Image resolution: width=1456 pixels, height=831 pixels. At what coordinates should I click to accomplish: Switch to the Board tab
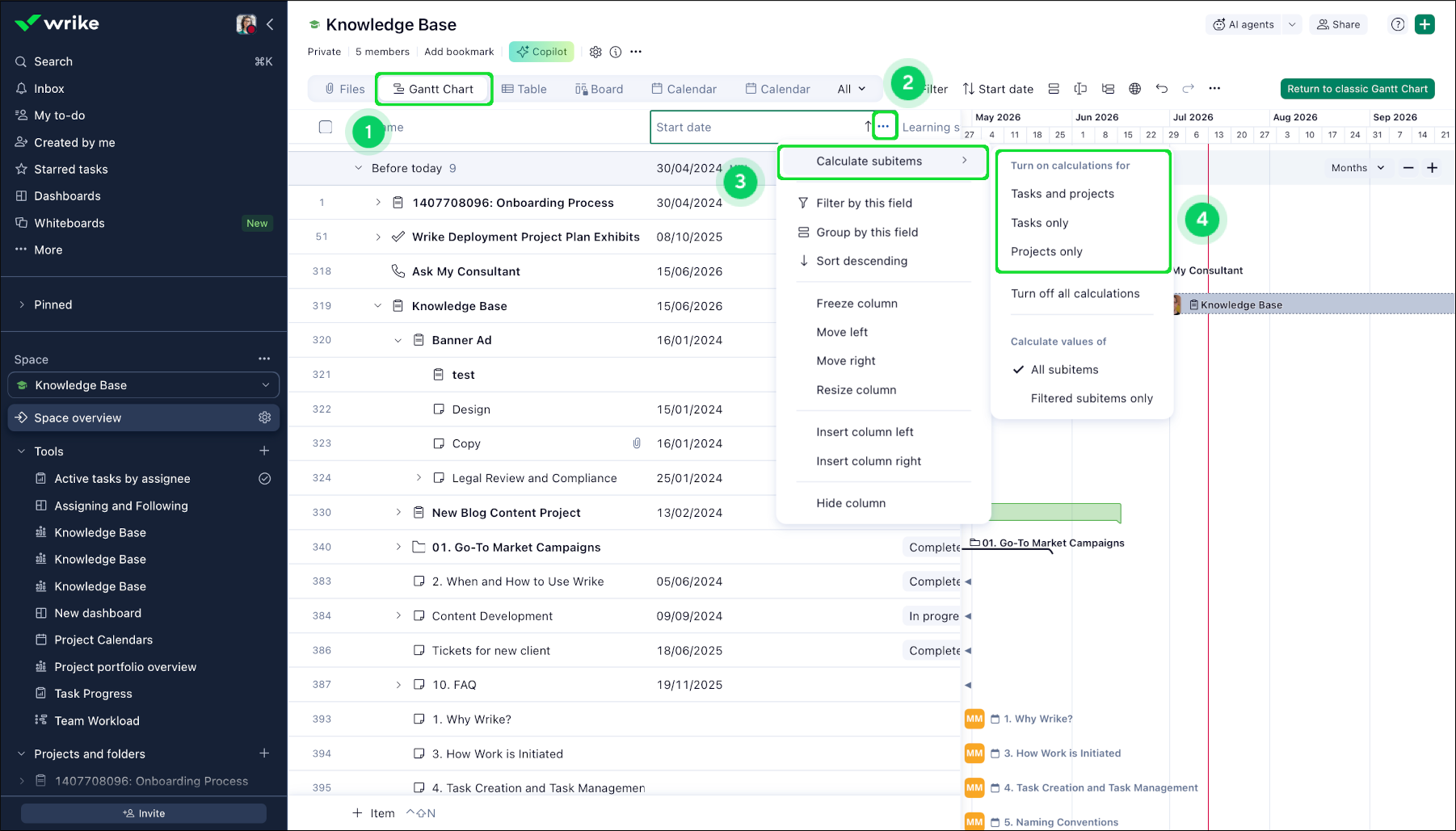coord(599,89)
